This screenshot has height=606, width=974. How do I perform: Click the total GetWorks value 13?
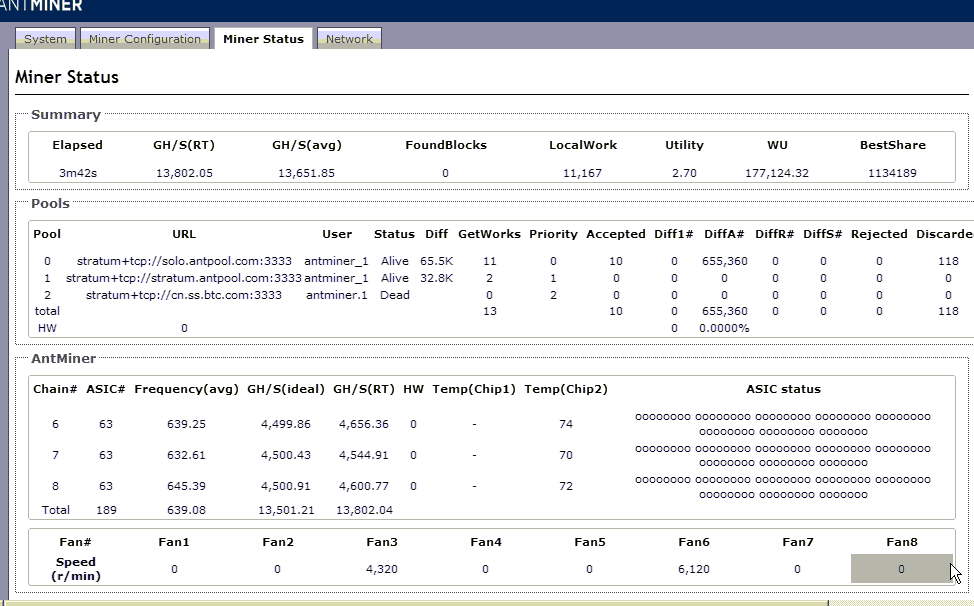coord(489,311)
